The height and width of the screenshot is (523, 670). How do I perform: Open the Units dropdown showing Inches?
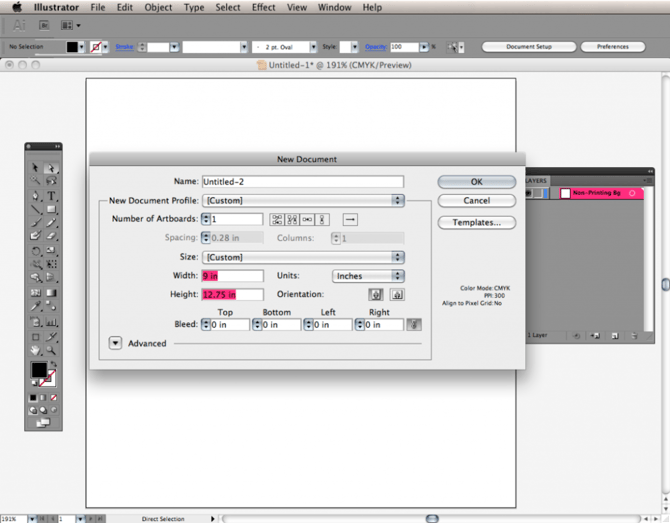(368, 276)
